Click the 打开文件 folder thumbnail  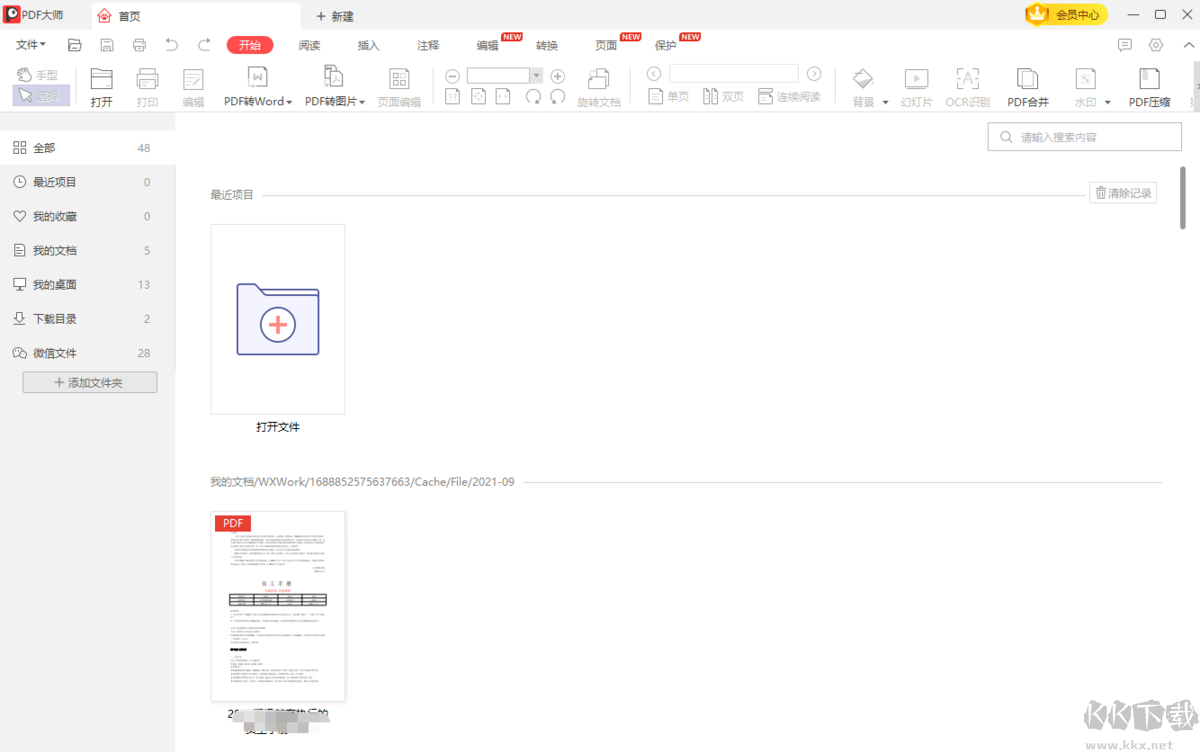coord(278,319)
